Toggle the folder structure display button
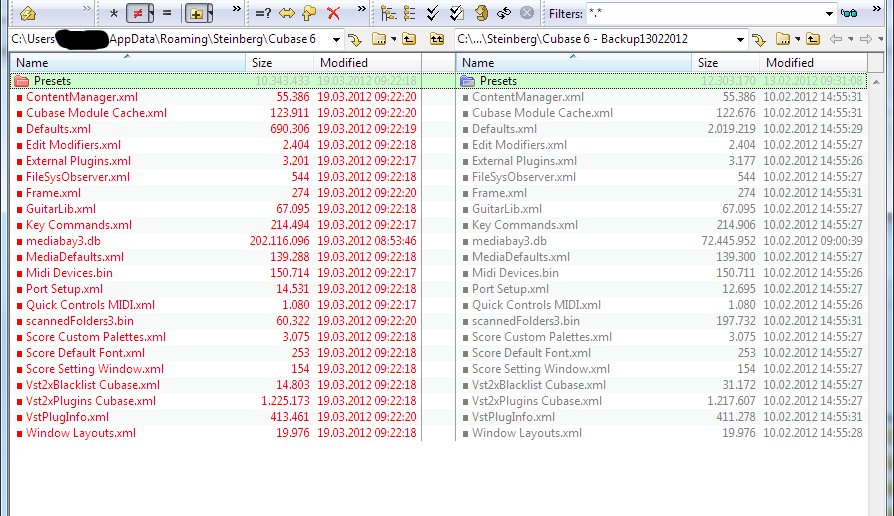 point(196,13)
